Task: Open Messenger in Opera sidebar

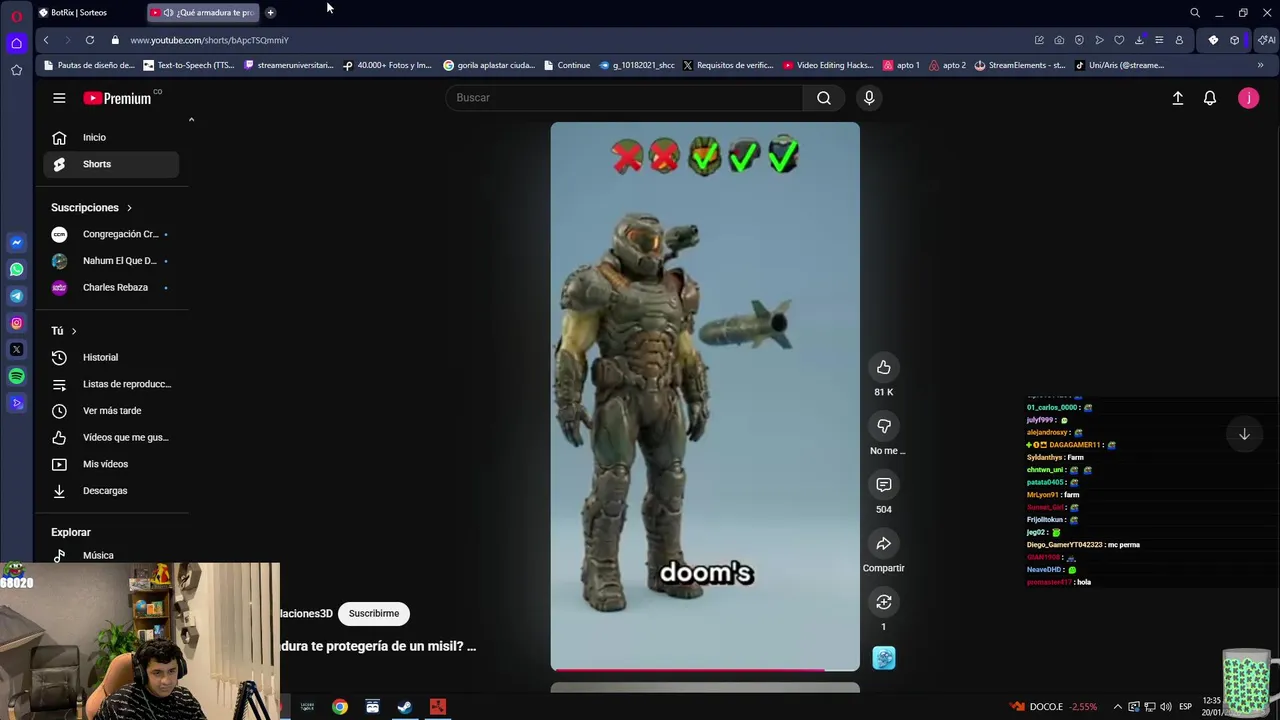Action: pos(16,243)
